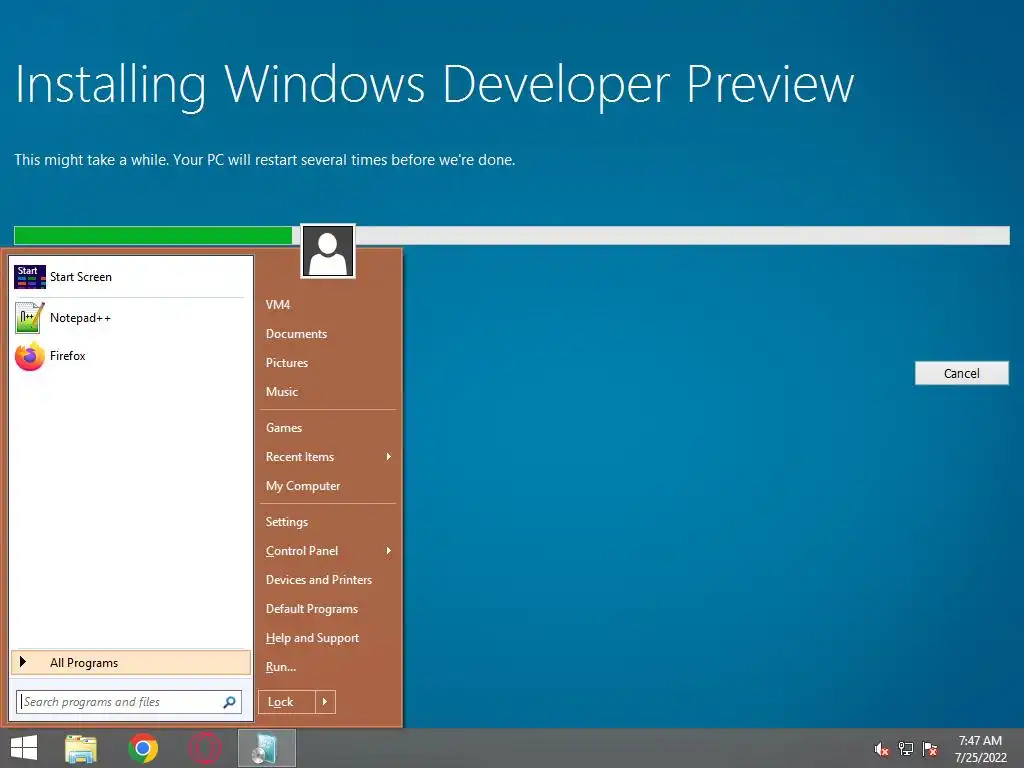
Task: Launch Google Chrome from the taskbar
Action: click(143, 748)
